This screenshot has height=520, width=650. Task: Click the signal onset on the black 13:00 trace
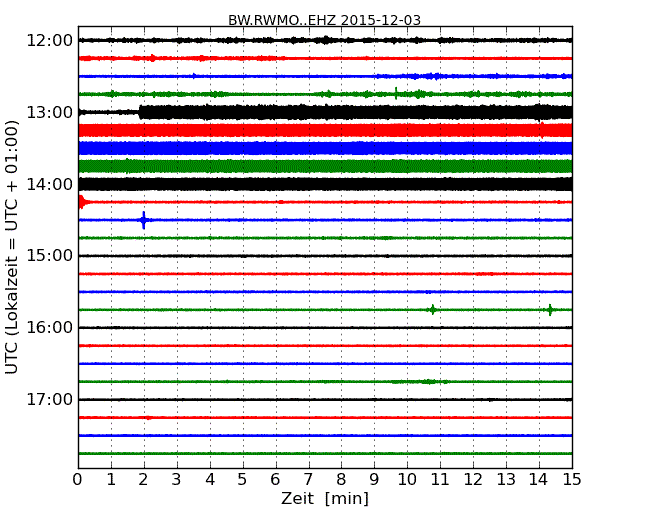pos(140,112)
